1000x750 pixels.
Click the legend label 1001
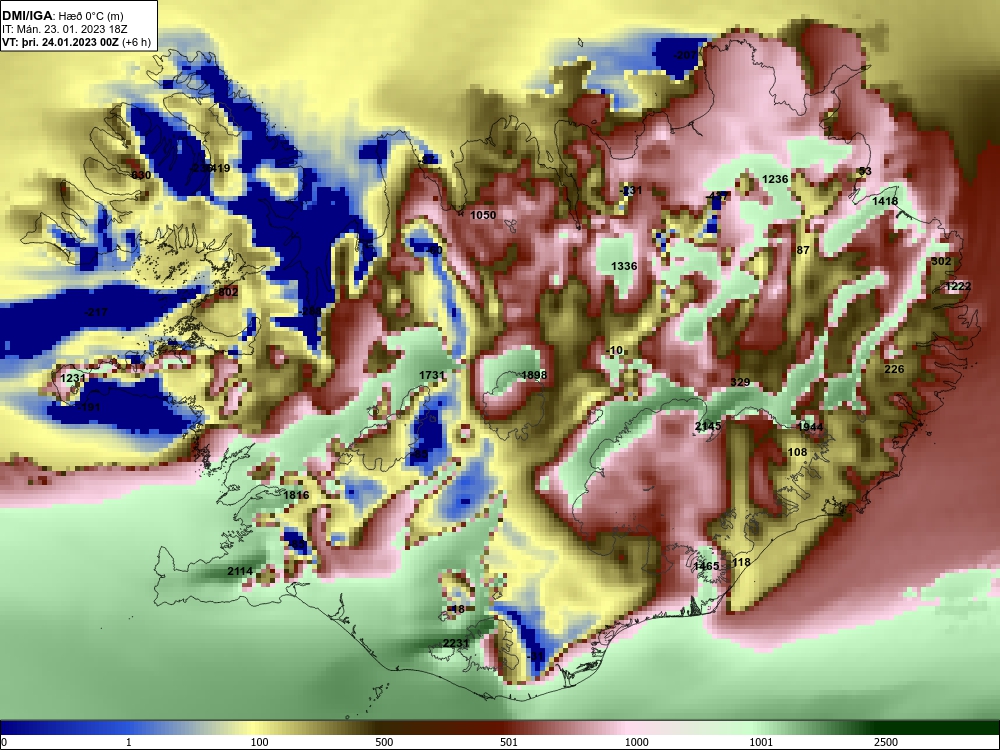[x=761, y=742]
